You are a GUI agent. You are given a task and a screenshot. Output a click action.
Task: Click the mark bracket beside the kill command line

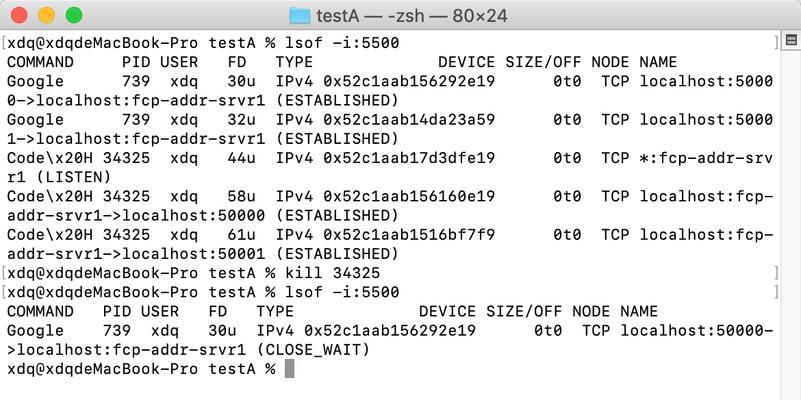[x=776, y=273]
